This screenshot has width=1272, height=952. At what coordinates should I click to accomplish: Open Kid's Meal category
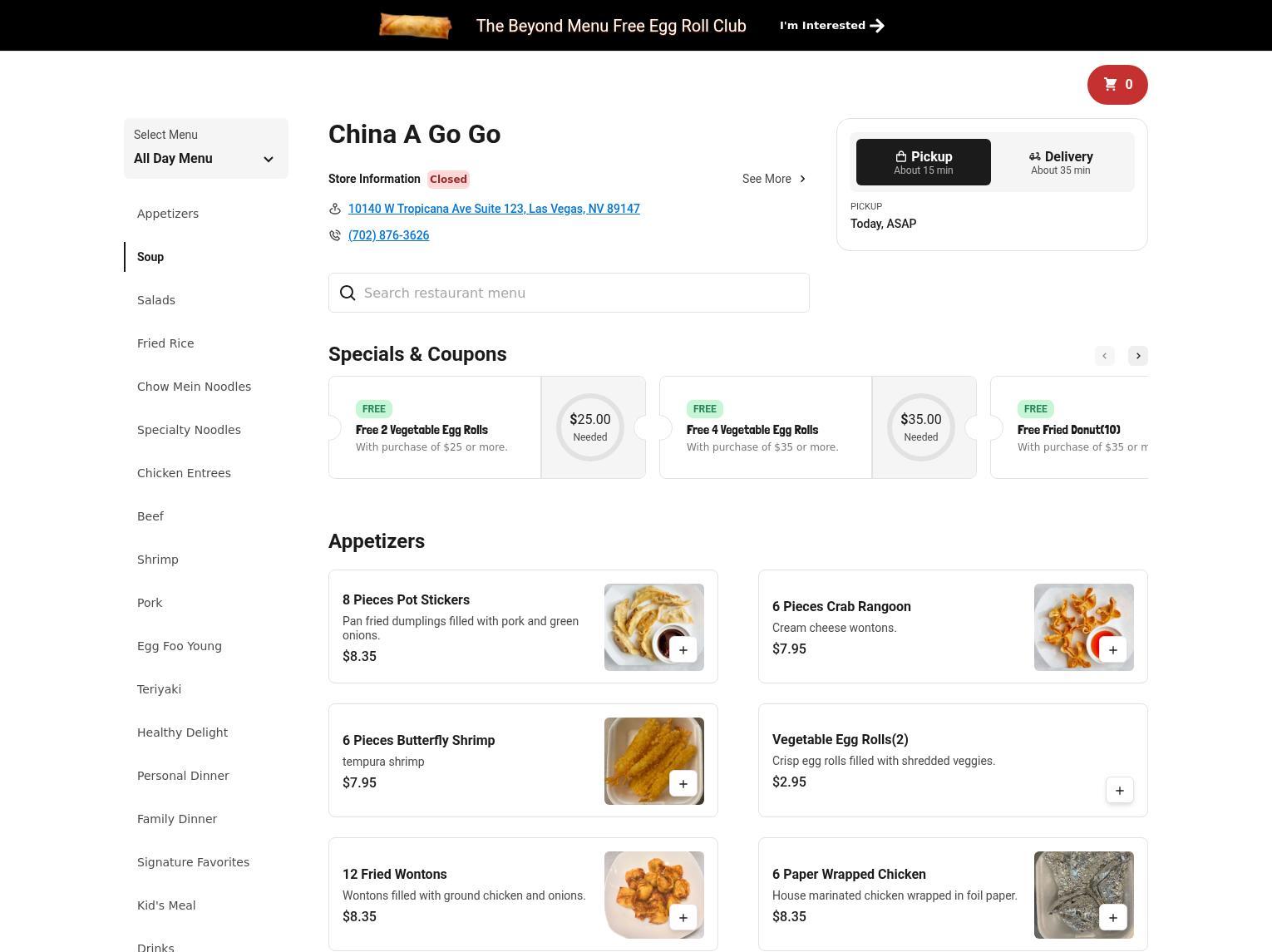pos(166,905)
